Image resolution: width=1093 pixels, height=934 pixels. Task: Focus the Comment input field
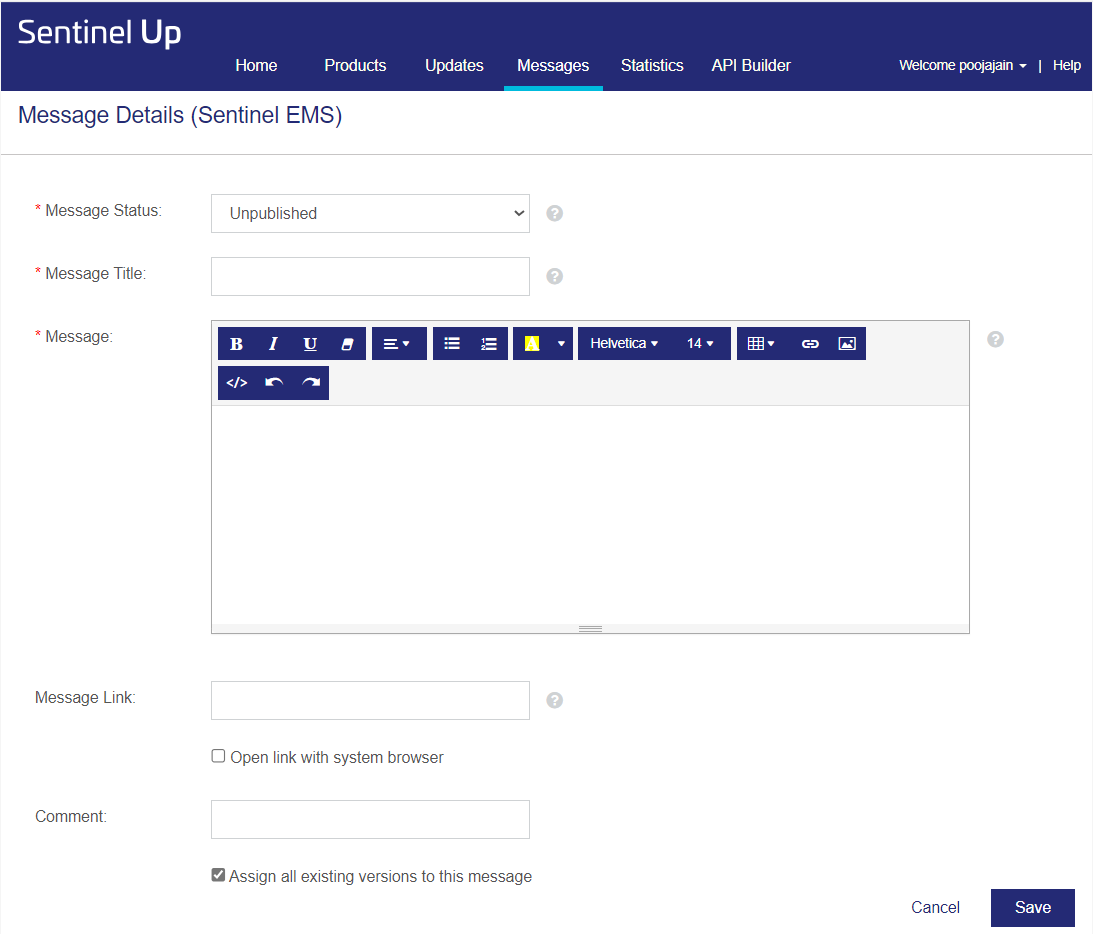coord(370,820)
